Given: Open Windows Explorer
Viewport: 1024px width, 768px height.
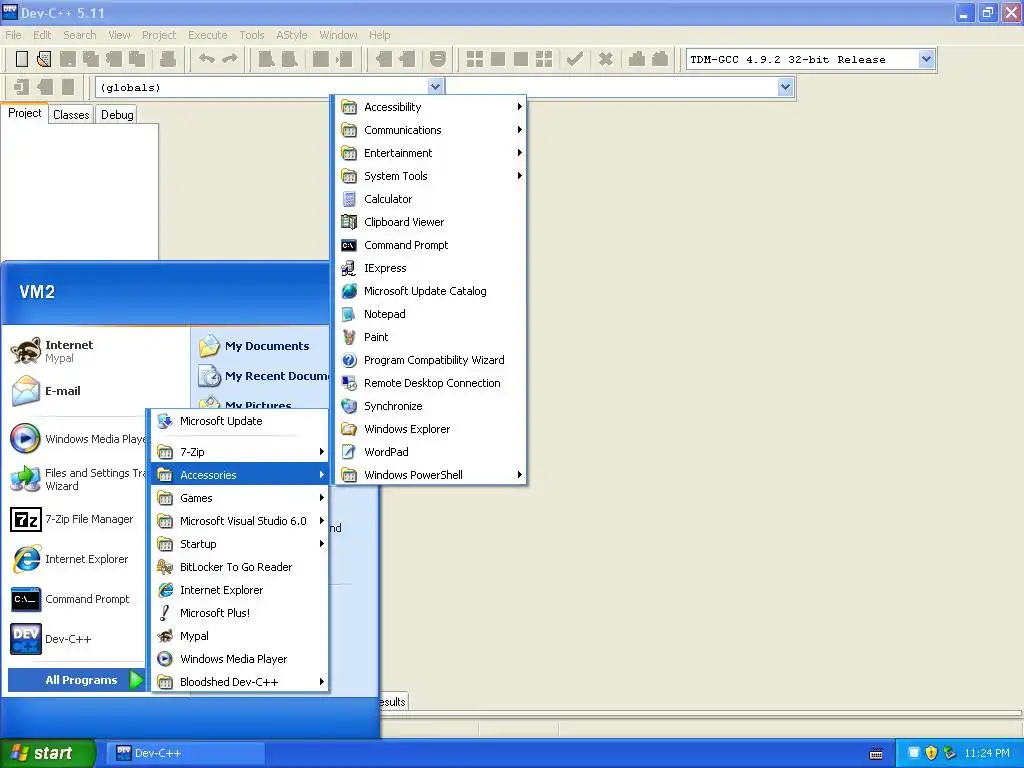Looking at the screenshot, I should [x=430, y=429].
